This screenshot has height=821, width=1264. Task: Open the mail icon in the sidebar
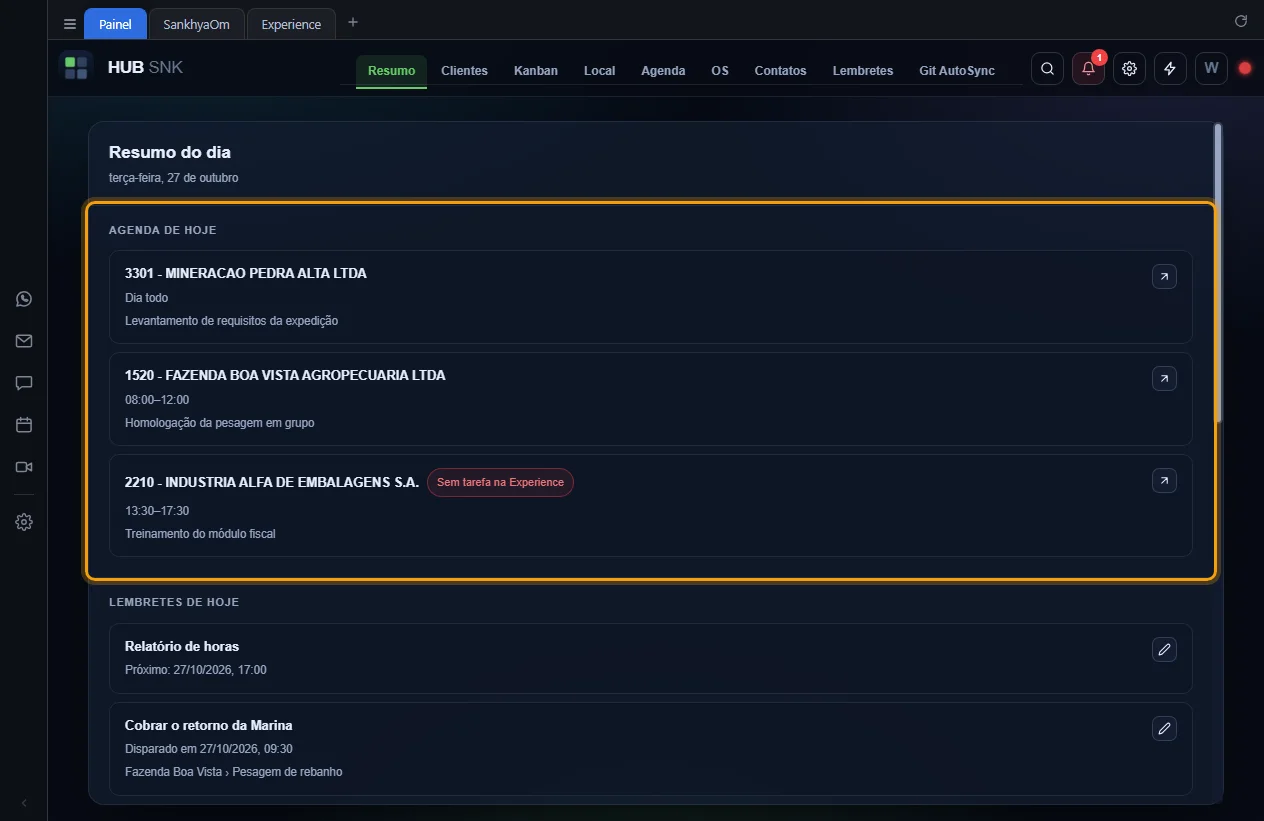pyautogui.click(x=24, y=341)
